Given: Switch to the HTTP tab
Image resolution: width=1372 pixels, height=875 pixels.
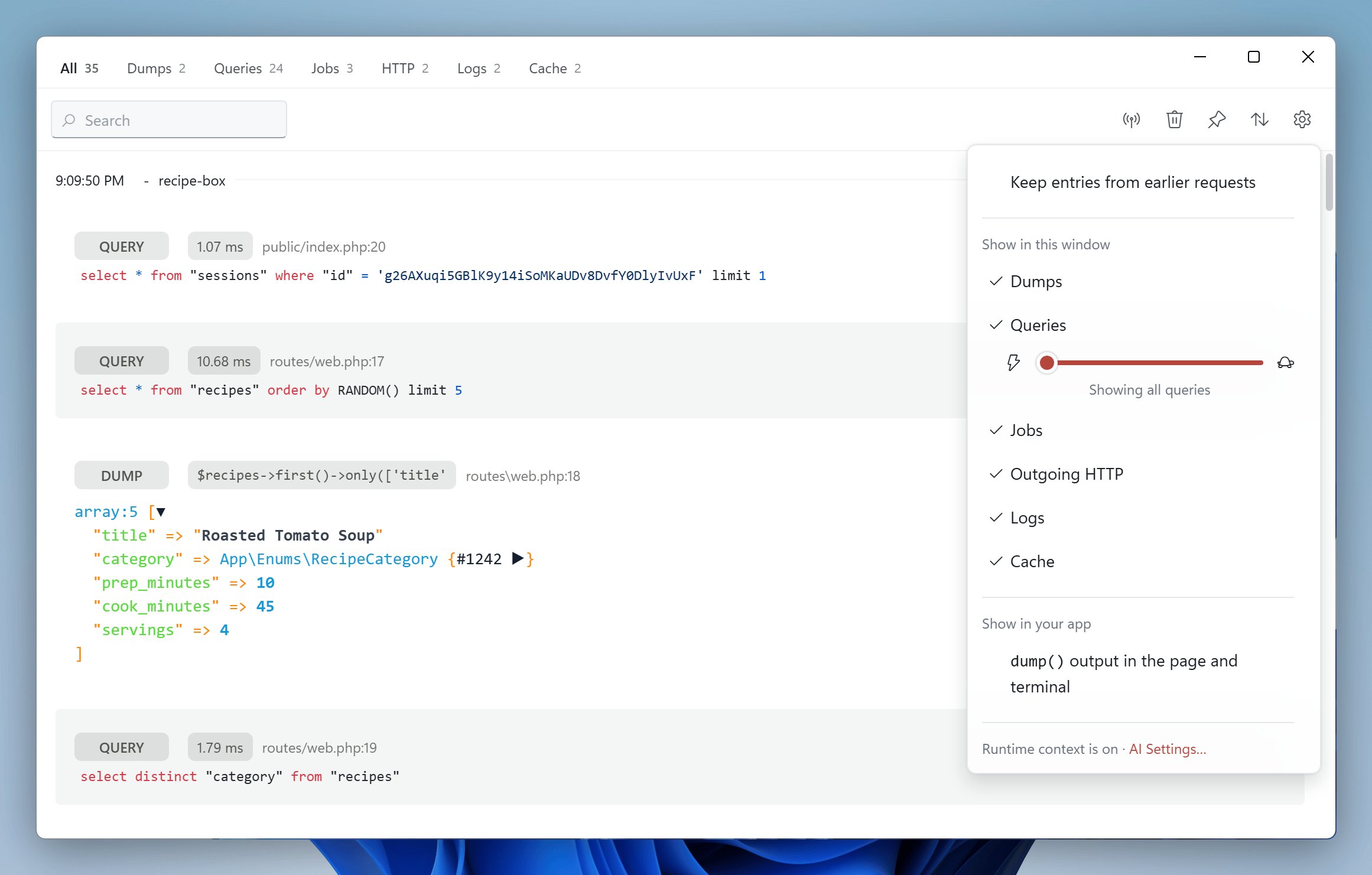Looking at the screenshot, I should tap(405, 69).
